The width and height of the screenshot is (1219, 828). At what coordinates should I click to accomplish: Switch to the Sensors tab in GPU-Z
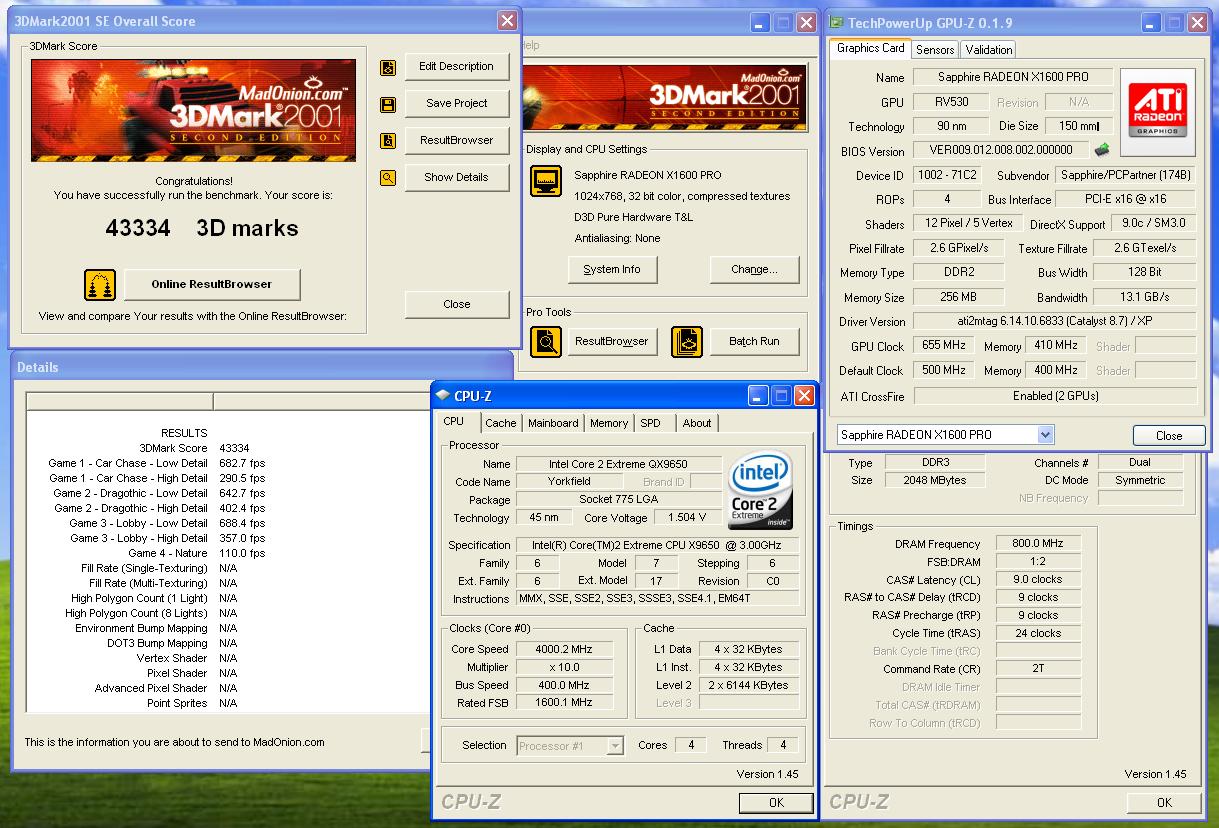935,50
